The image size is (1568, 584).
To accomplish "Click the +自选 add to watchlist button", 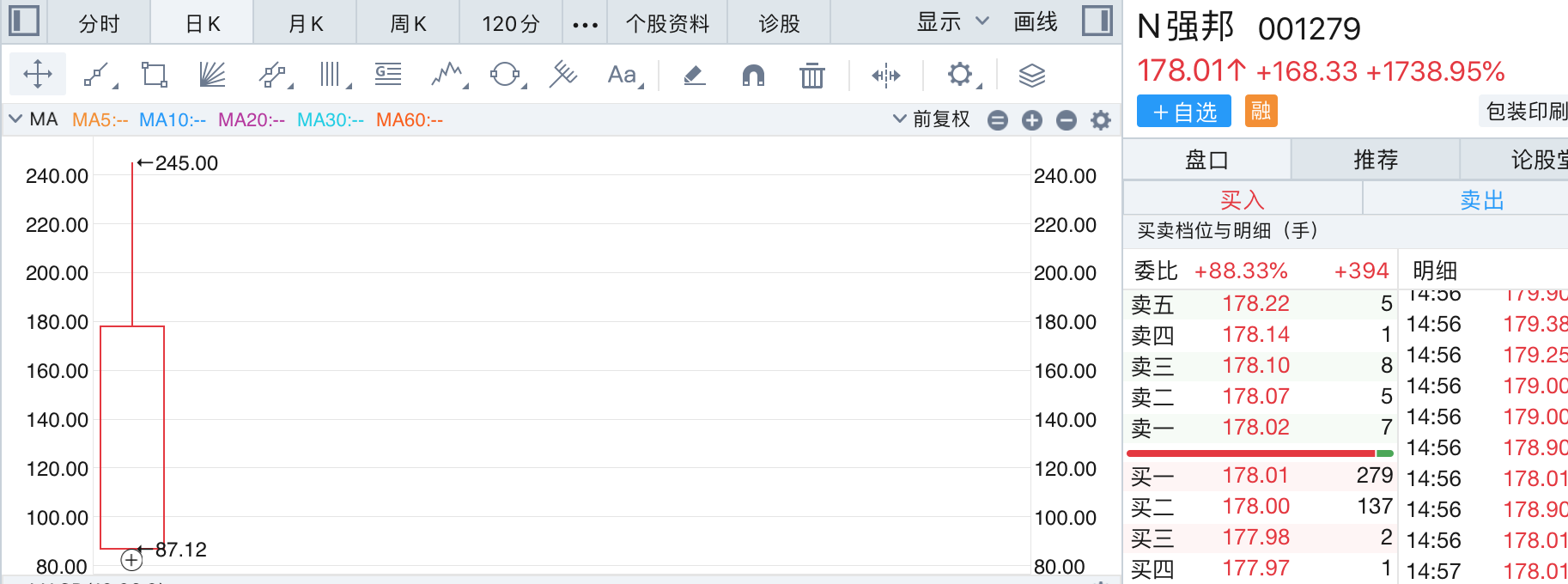I will pos(1183,112).
